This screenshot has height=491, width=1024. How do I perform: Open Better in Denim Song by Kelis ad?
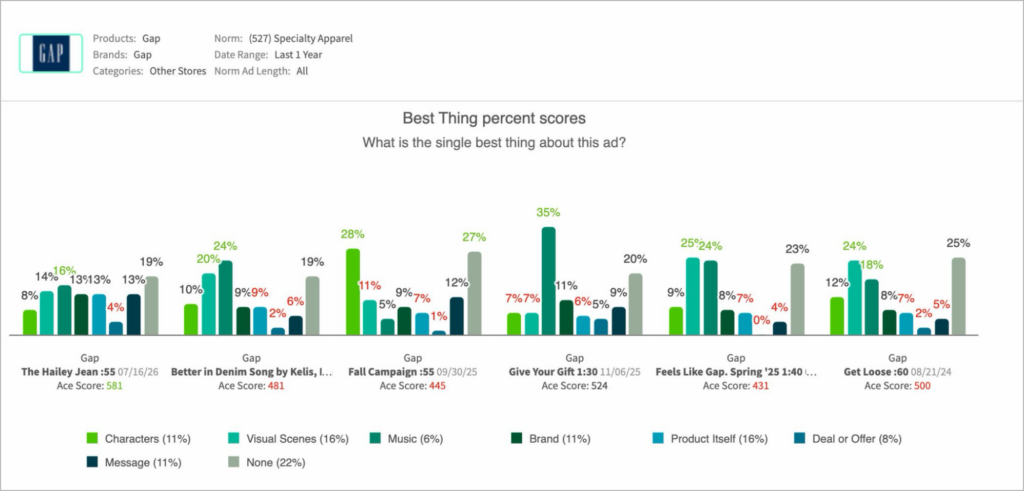[x=251, y=372]
